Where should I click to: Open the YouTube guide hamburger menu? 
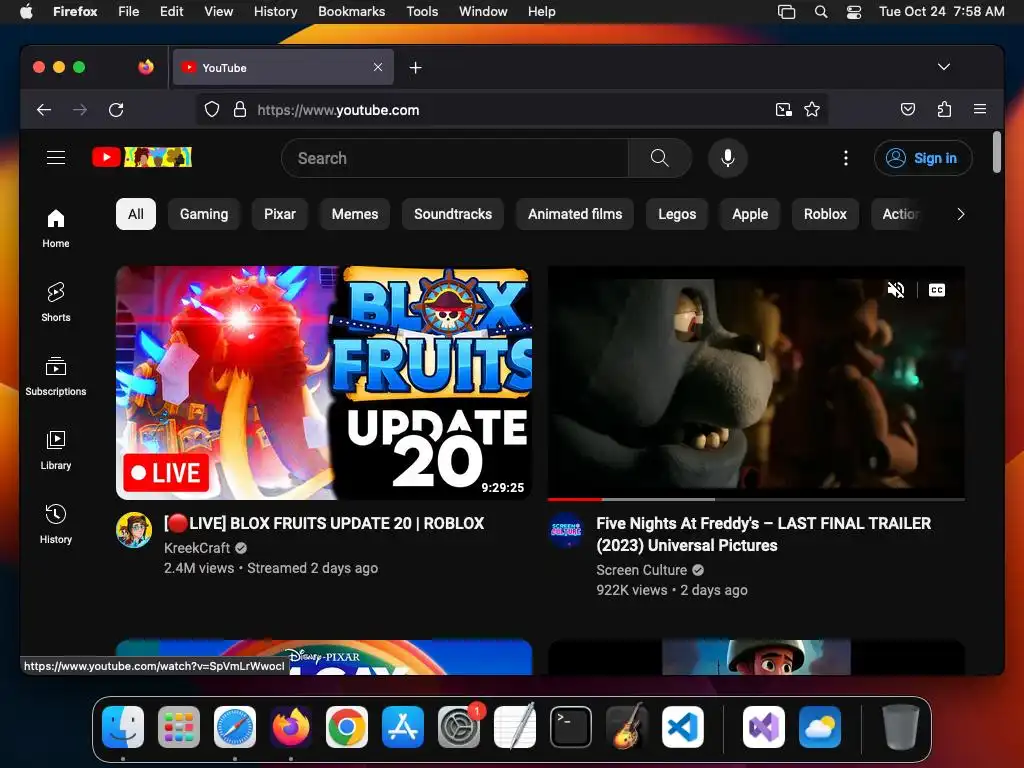(x=56, y=157)
